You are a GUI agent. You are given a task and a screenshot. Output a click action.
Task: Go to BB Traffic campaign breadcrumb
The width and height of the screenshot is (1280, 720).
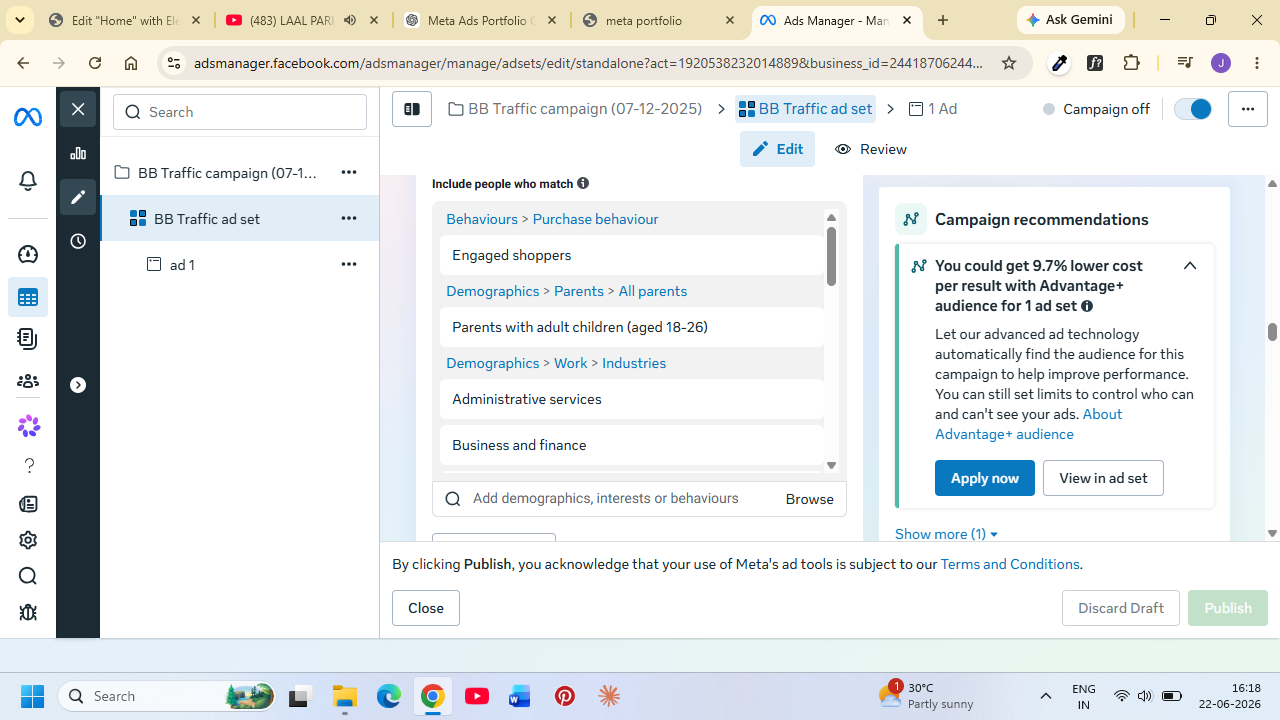575,109
